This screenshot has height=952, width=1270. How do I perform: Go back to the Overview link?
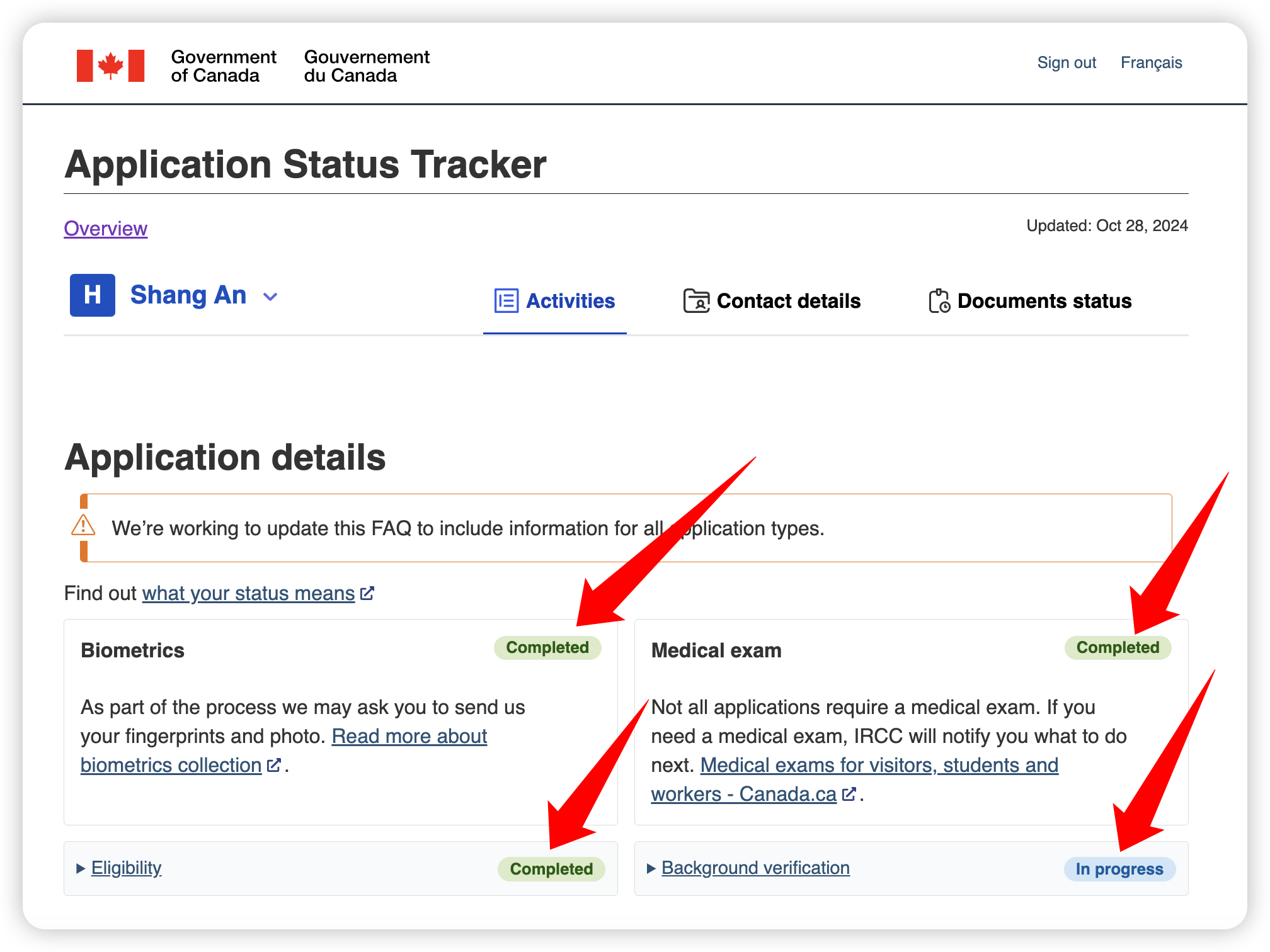click(106, 229)
